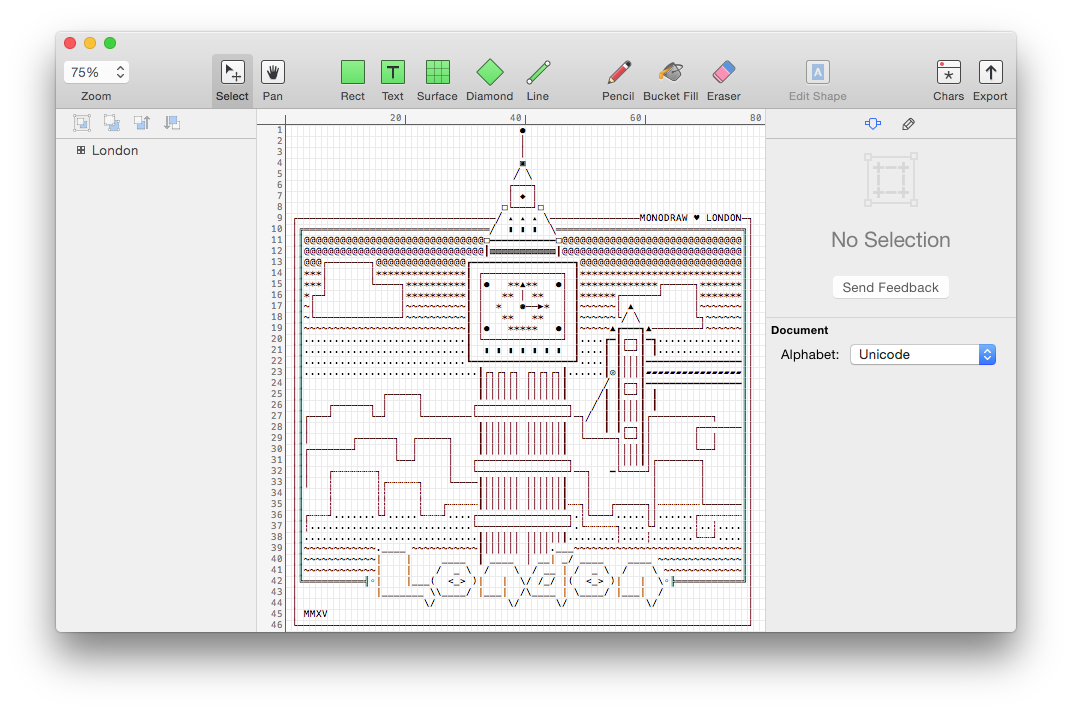This screenshot has height=712, width=1072.
Task: Open the Alphabet Unicode dropdown
Action: 922,354
